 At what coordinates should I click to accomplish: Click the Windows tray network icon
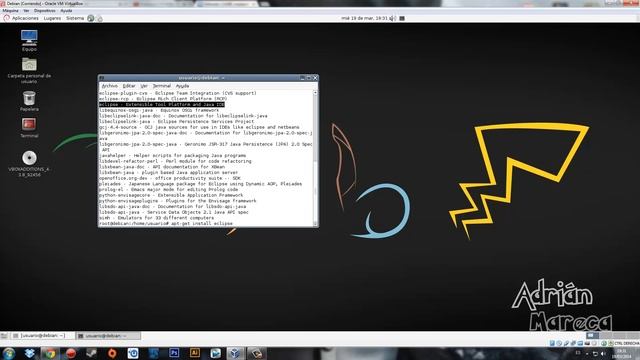coord(595,354)
